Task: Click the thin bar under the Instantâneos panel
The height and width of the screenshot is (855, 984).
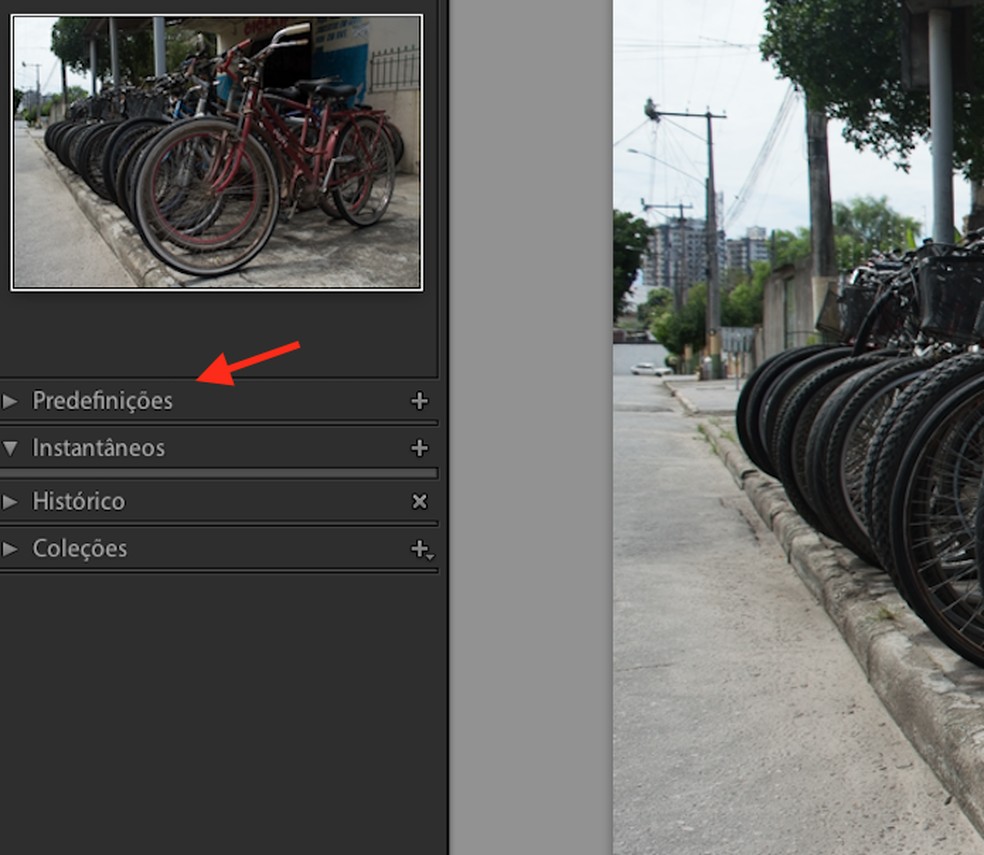Action: click(x=220, y=472)
